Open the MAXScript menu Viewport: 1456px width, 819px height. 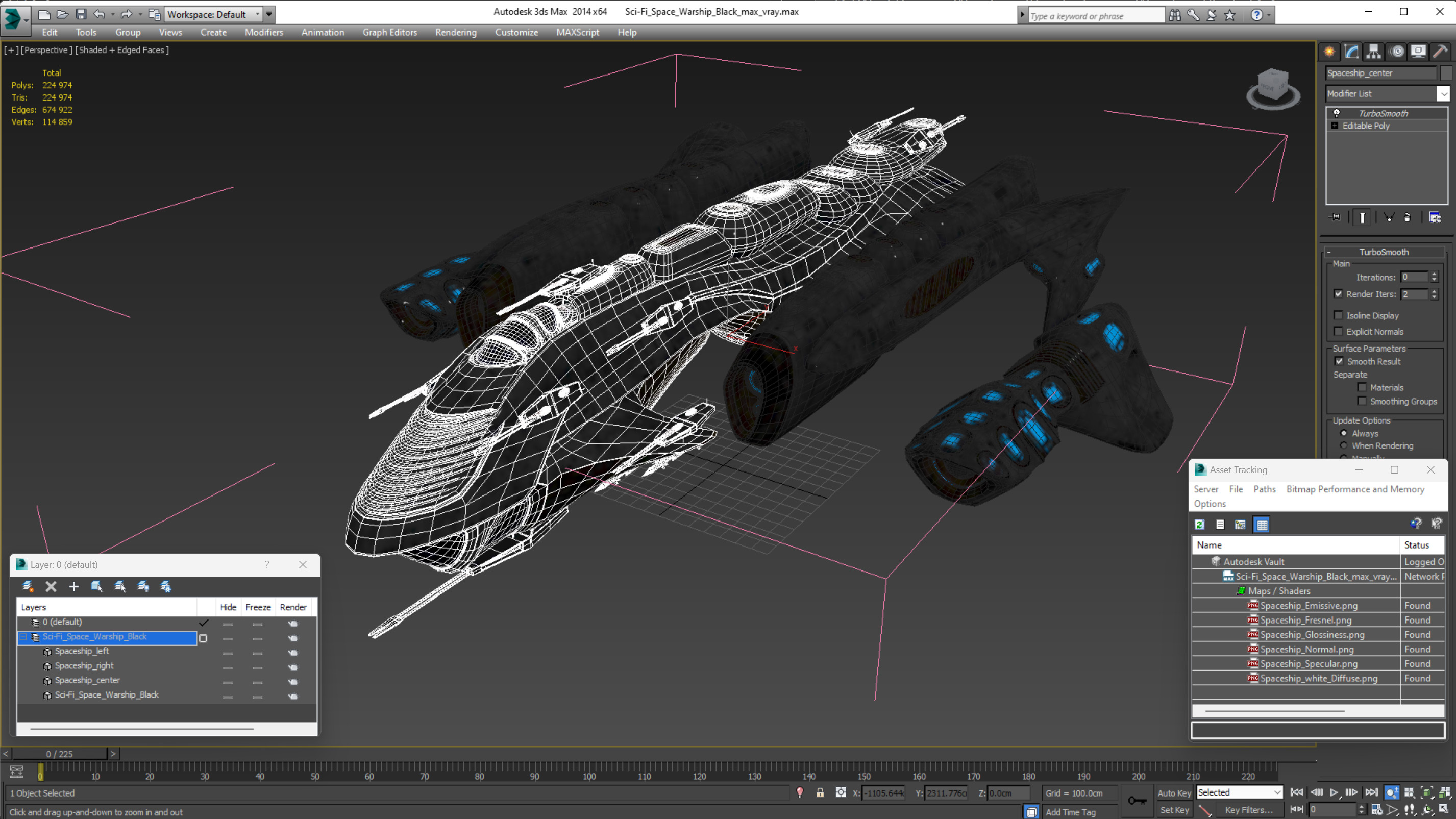click(x=577, y=32)
